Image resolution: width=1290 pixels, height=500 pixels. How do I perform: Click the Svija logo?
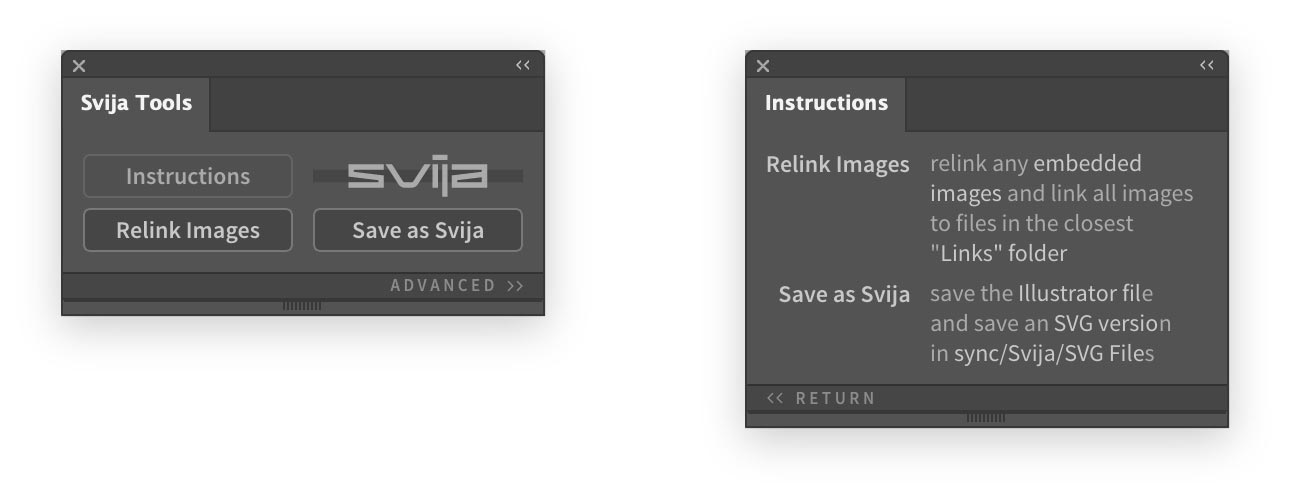[x=418, y=176]
